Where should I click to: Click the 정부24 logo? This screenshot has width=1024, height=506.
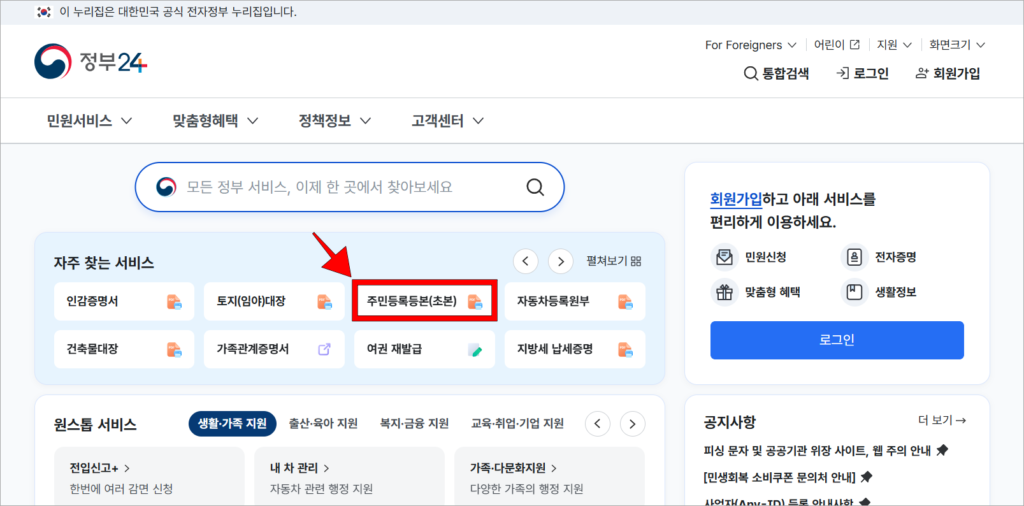click(91, 62)
